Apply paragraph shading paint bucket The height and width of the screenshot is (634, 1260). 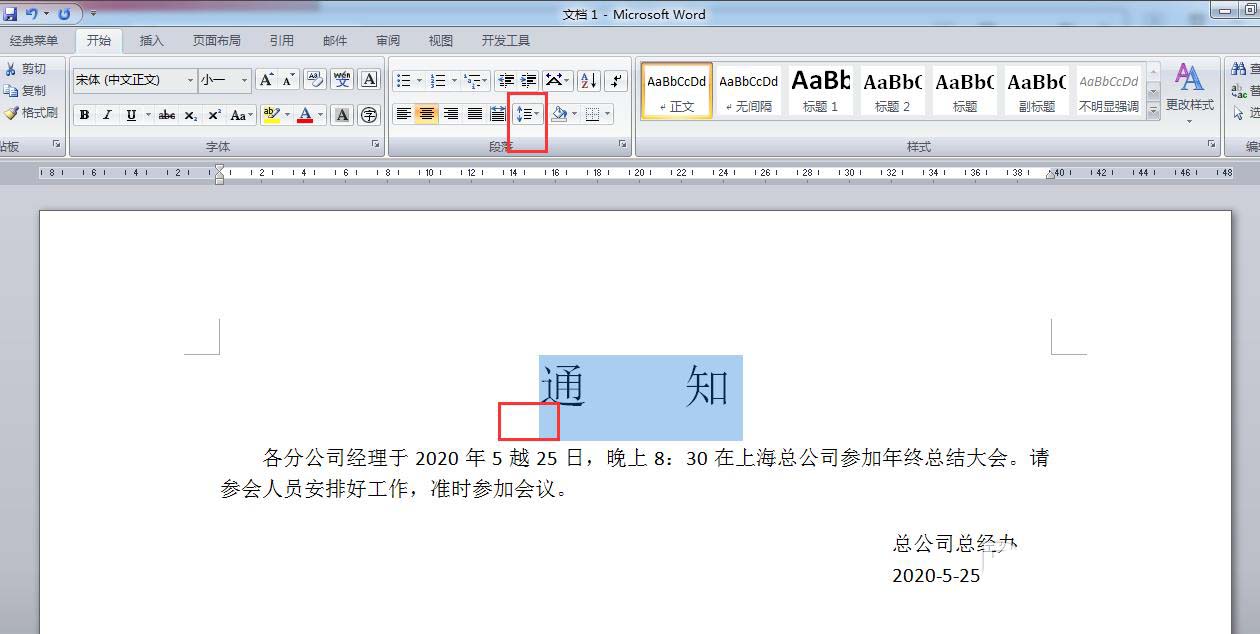[x=559, y=114]
